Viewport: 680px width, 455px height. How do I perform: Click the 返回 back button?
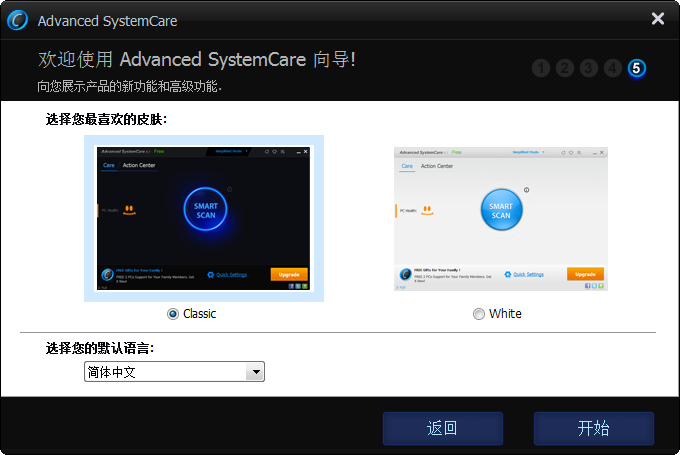443,429
